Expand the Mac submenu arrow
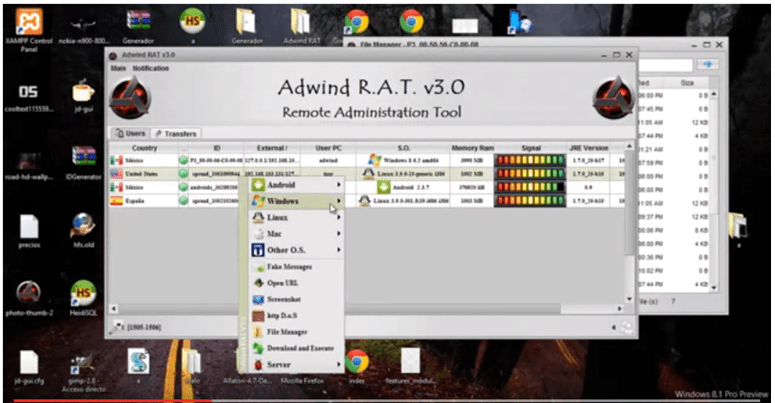This screenshot has width=775, height=403. 339,233
